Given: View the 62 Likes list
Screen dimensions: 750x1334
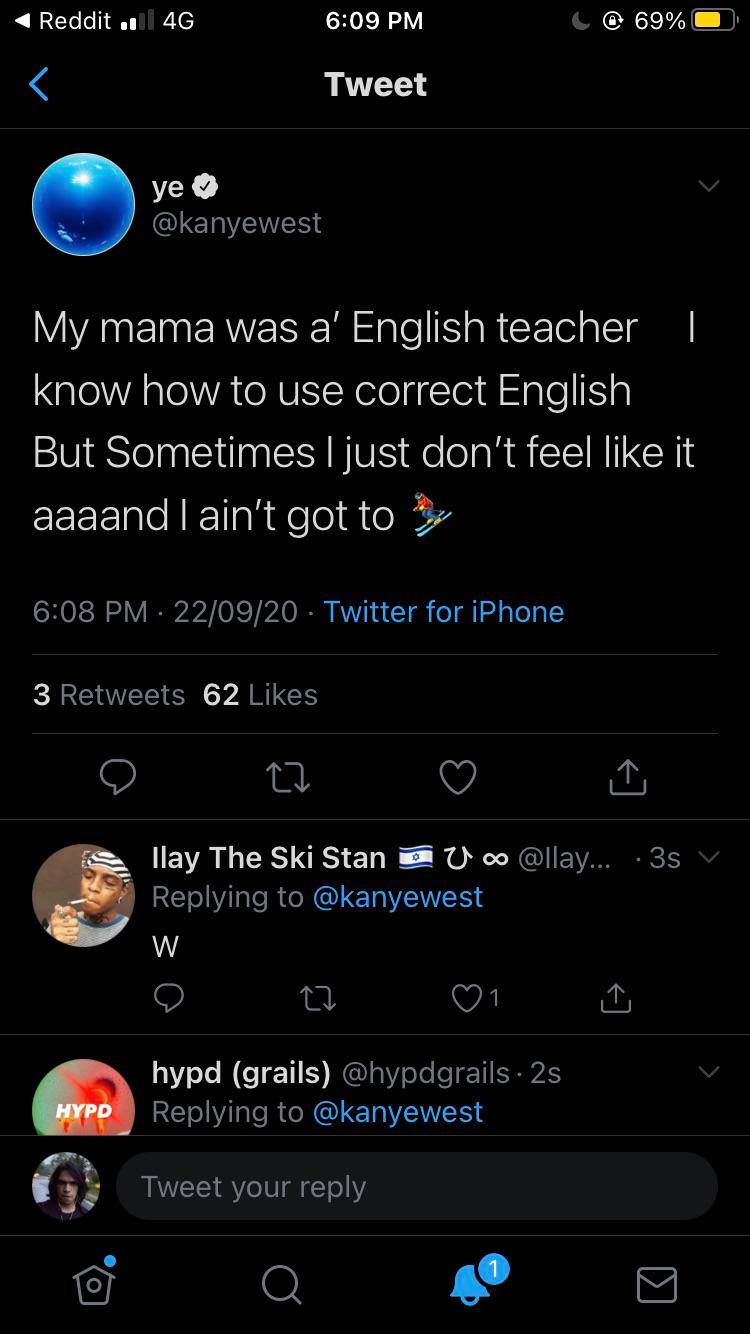Looking at the screenshot, I should coord(260,694).
